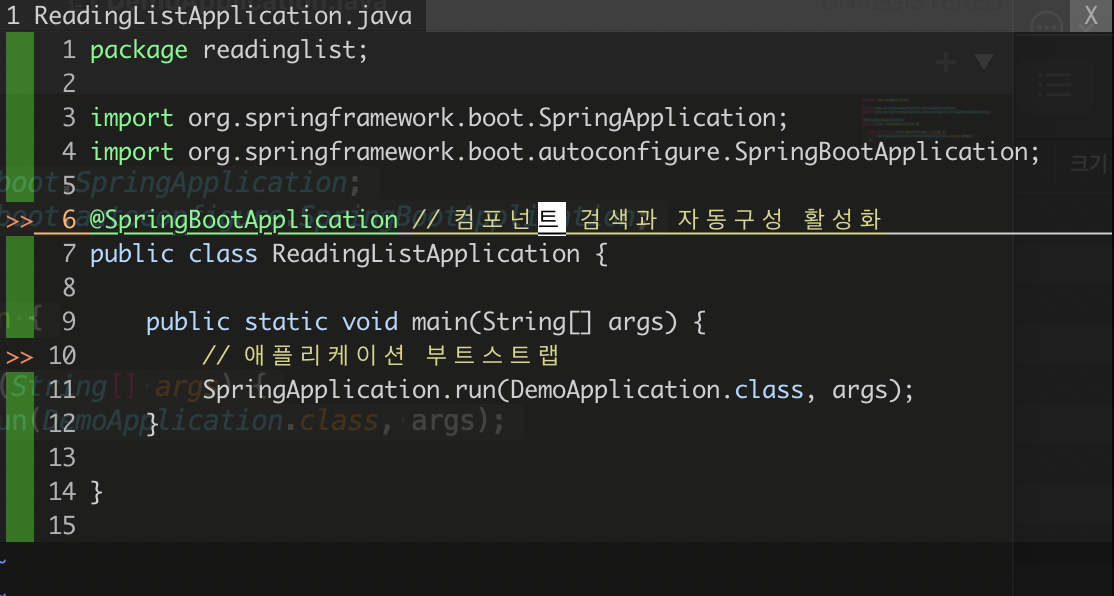Click the class name 'ReadingListApplication' on line 7
Screen dimensions: 1114x596
point(426,254)
